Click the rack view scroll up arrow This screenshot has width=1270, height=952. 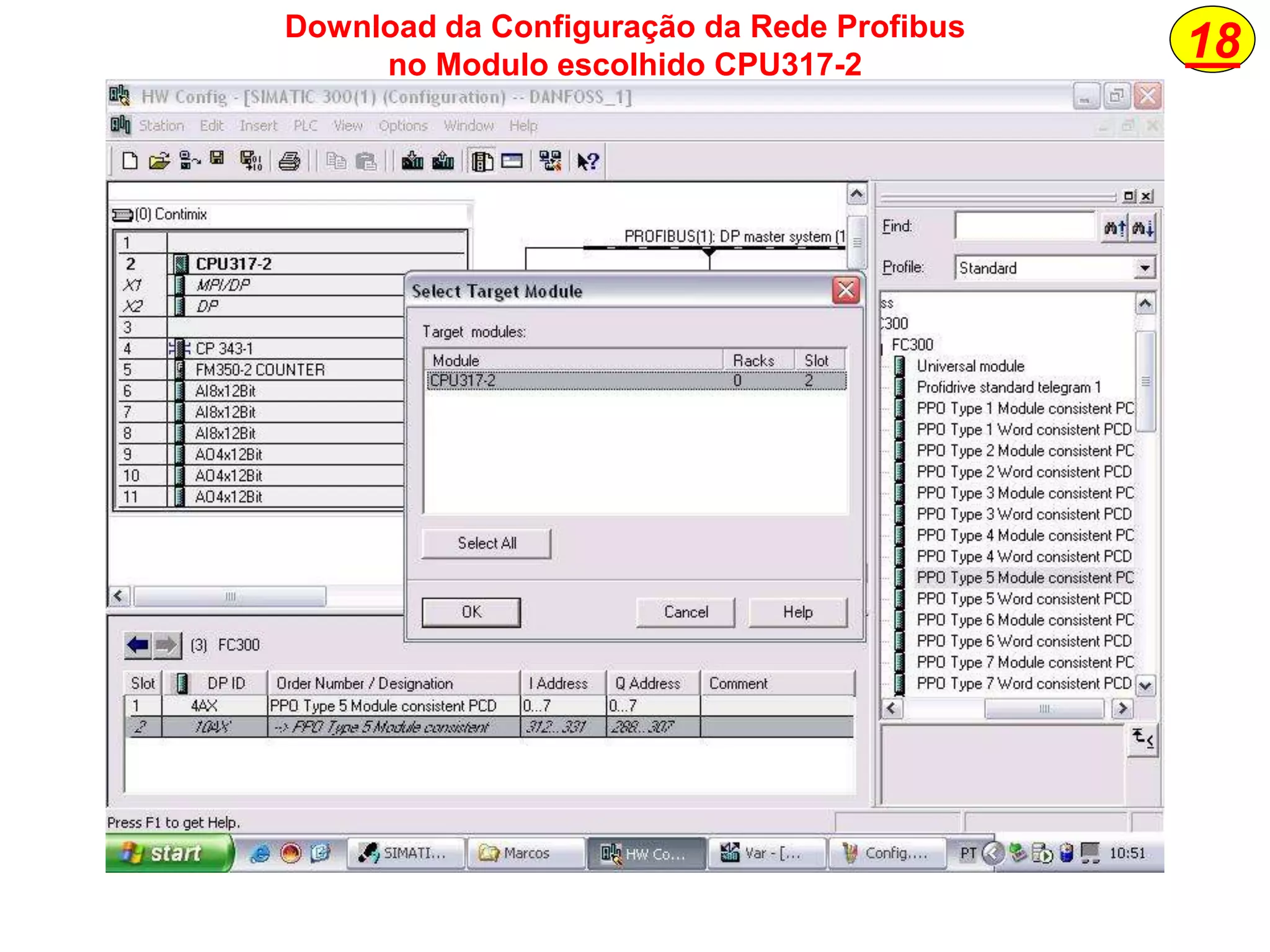856,194
